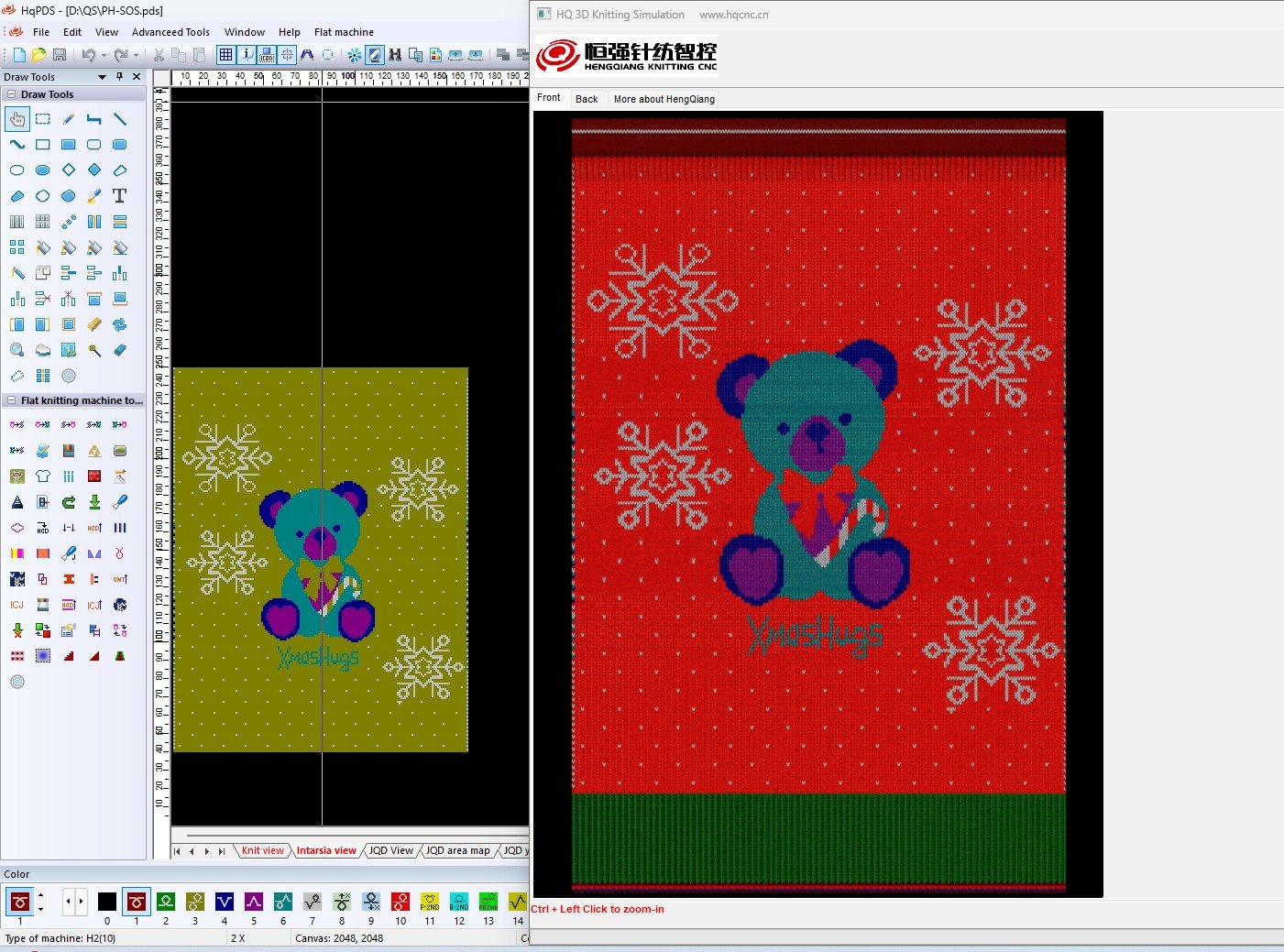Select the eraser tool in Draw Tools
The width and height of the screenshot is (1284, 952).
coord(120,350)
